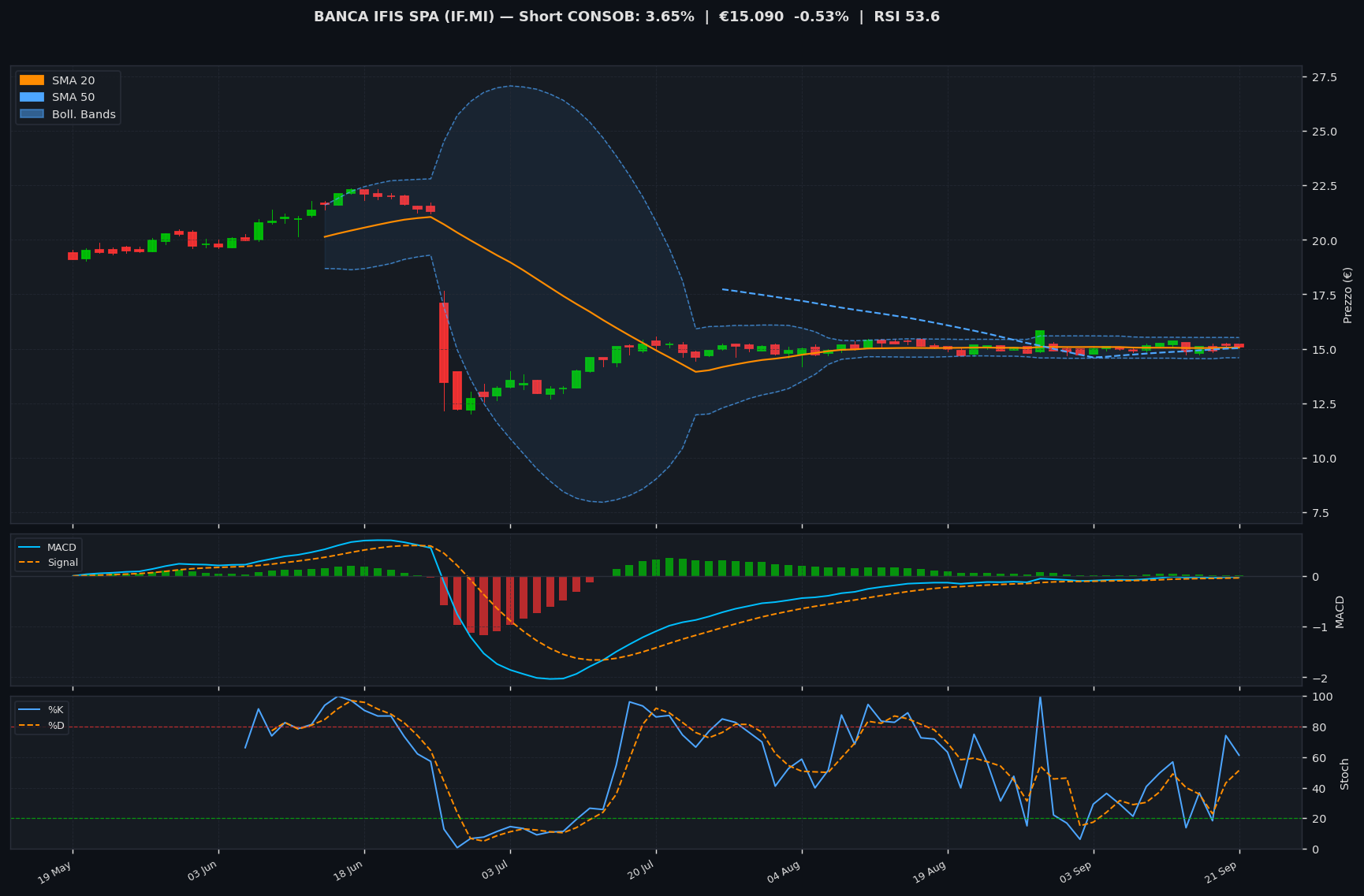Click the RSI 53.6 value in title

pos(907,17)
